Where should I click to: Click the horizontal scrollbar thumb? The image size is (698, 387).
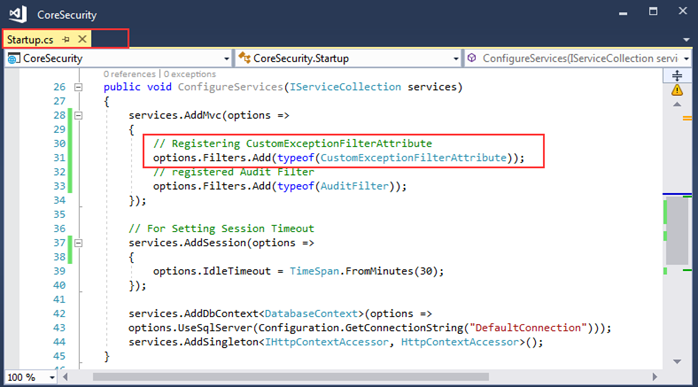tap(291, 377)
